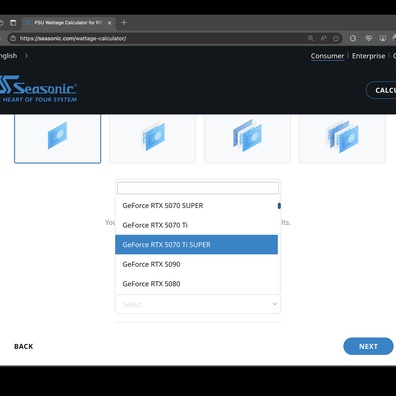Select the Enterprise tab
Viewport: 396px width, 396px height.
[368, 56]
